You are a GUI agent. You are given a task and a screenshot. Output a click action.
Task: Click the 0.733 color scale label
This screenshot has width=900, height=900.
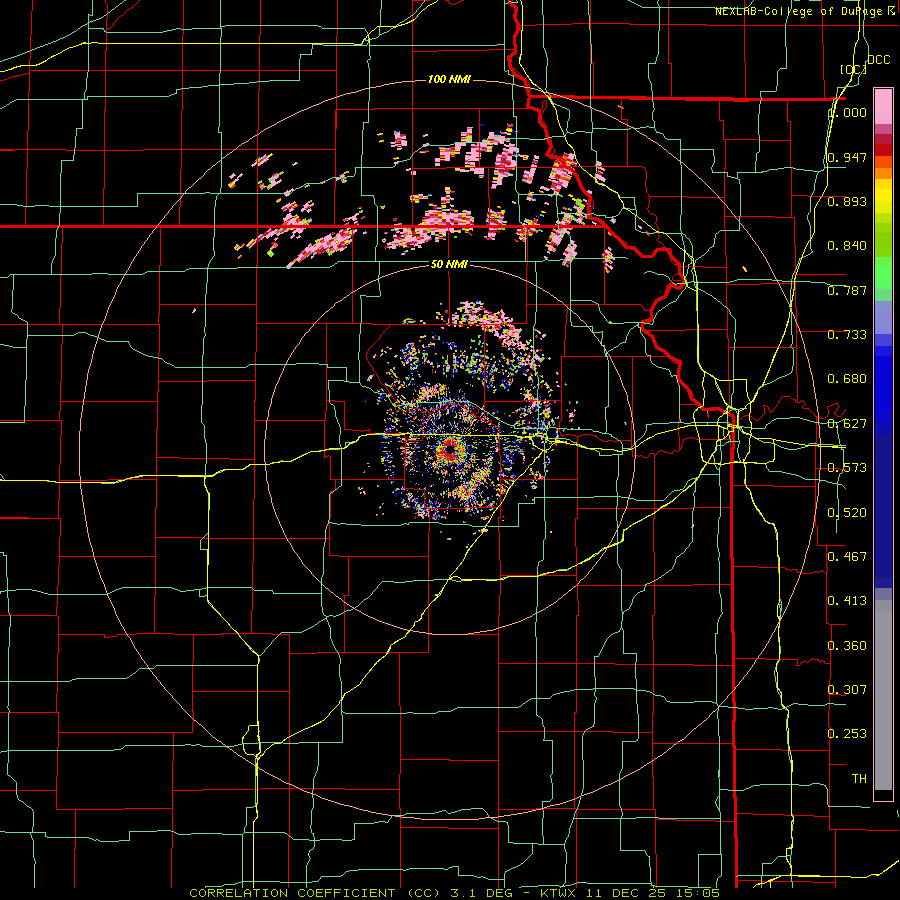847,335
